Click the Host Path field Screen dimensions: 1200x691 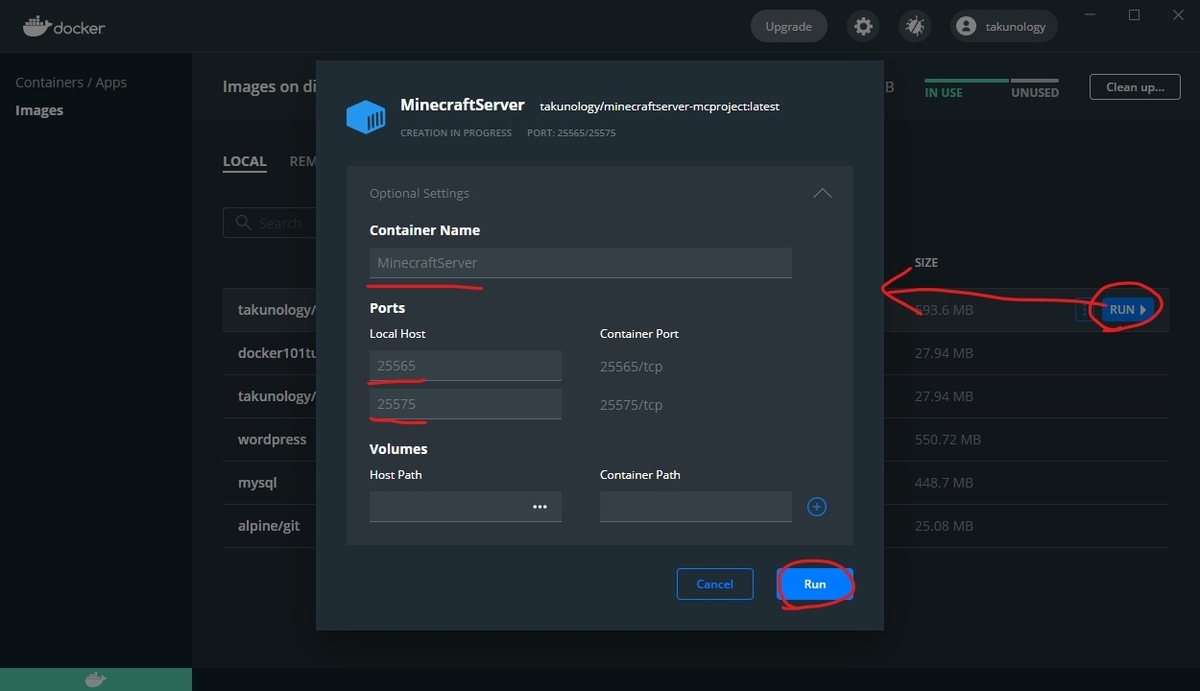465,507
